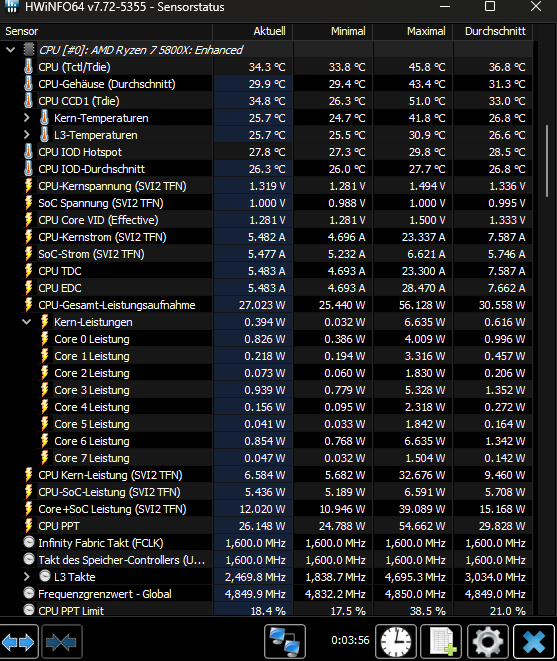Viewport: 557px width, 661px height.
Task: Click the clock reset timer button
Action: click(x=396, y=642)
